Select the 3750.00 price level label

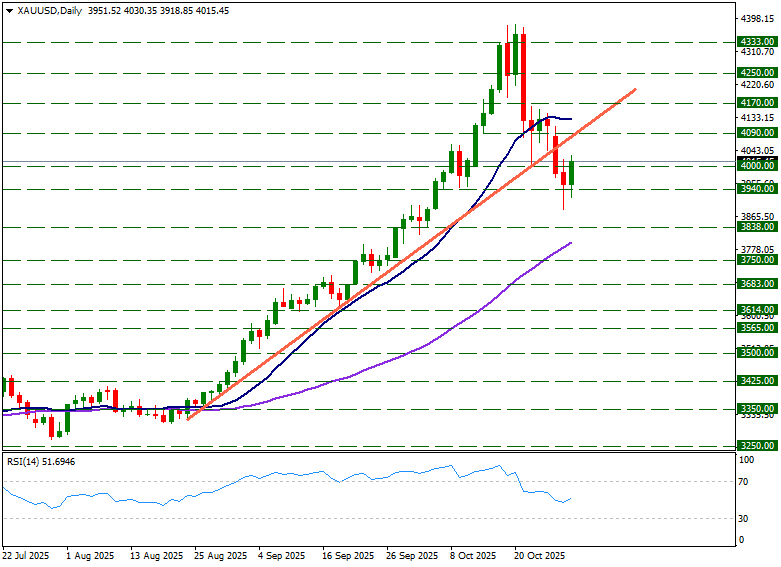tap(756, 259)
